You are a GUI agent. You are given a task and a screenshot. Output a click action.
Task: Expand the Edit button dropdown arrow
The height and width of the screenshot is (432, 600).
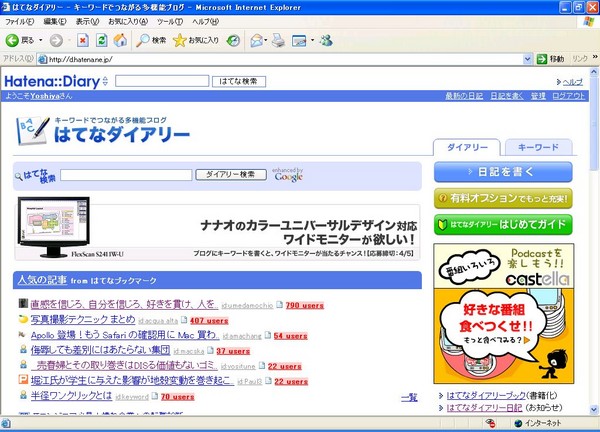click(312, 40)
